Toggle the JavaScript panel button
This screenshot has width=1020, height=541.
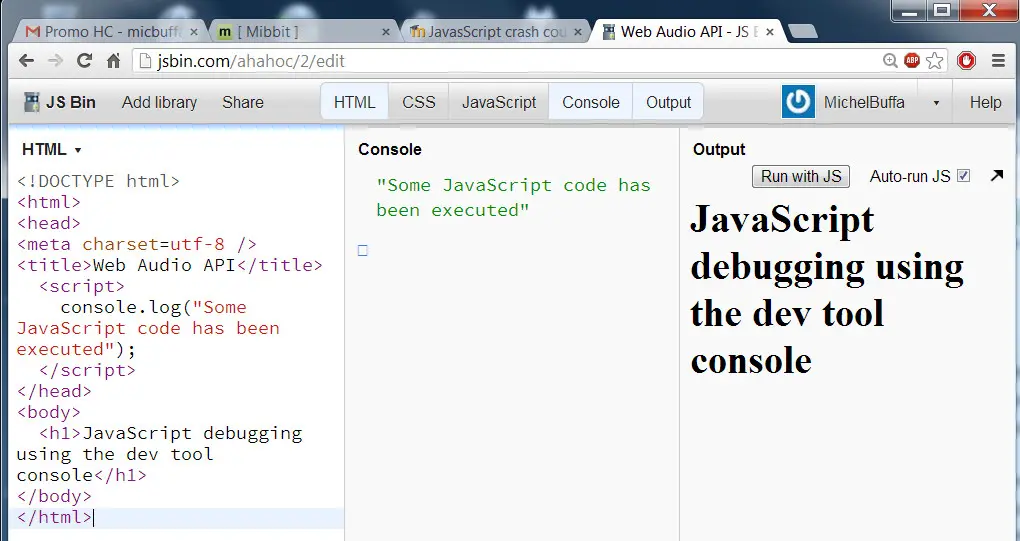tap(499, 102)
